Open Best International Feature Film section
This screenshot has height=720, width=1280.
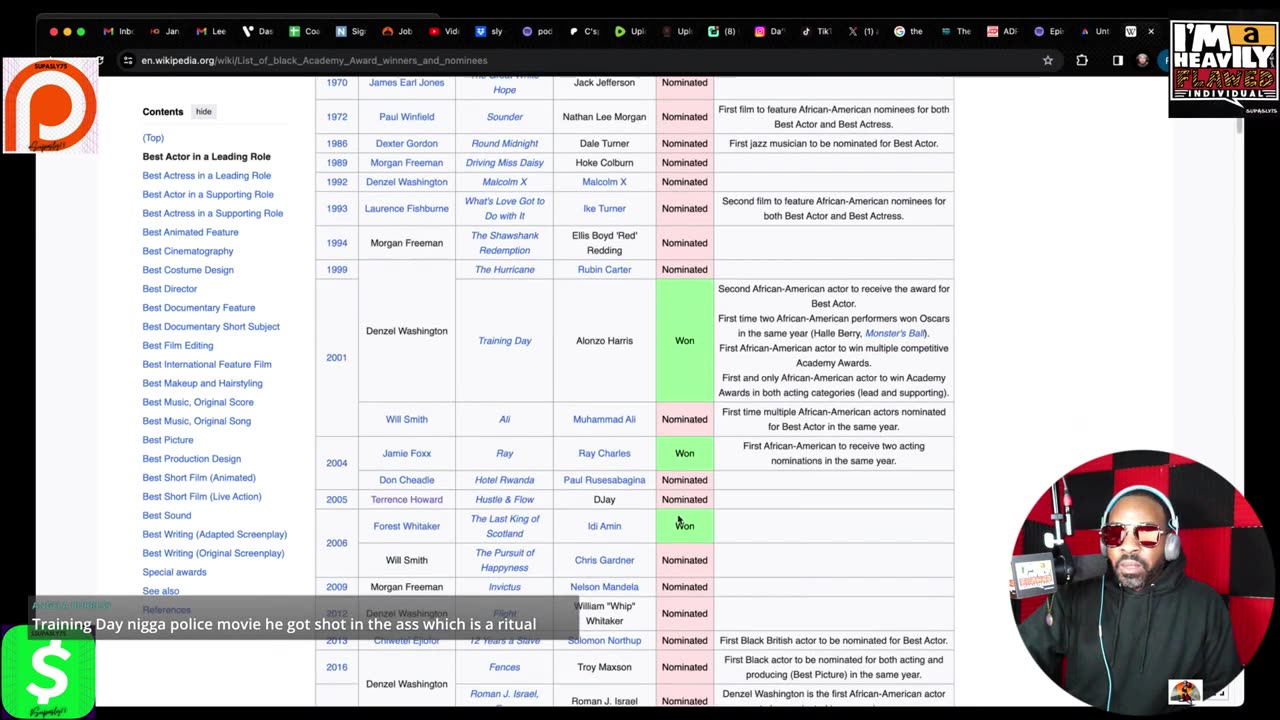click(207, 365)
